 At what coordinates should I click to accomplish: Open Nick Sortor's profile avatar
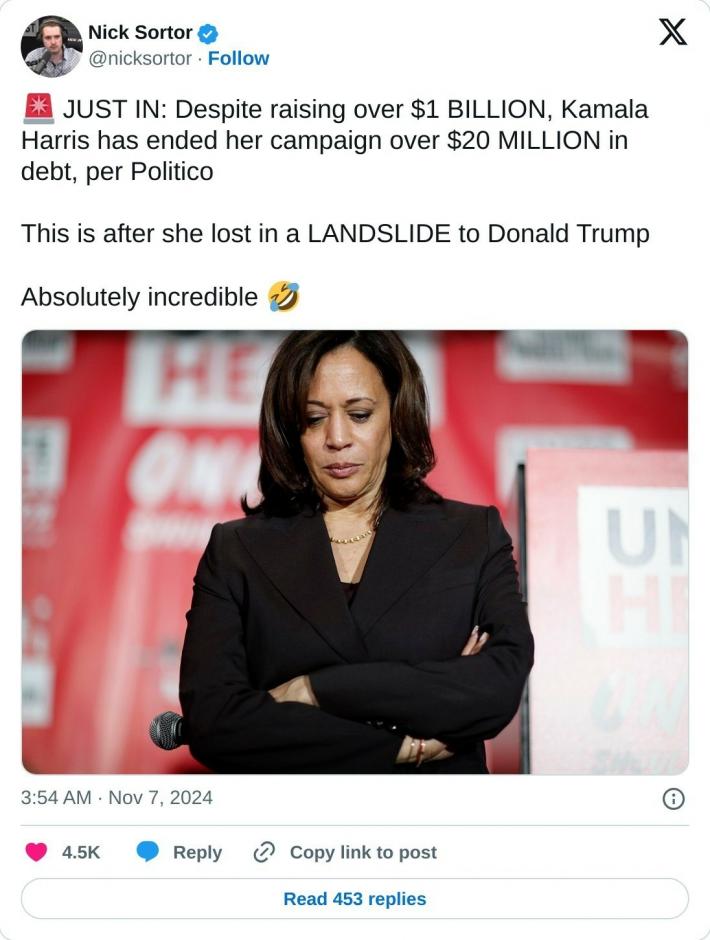coord(51,46)
